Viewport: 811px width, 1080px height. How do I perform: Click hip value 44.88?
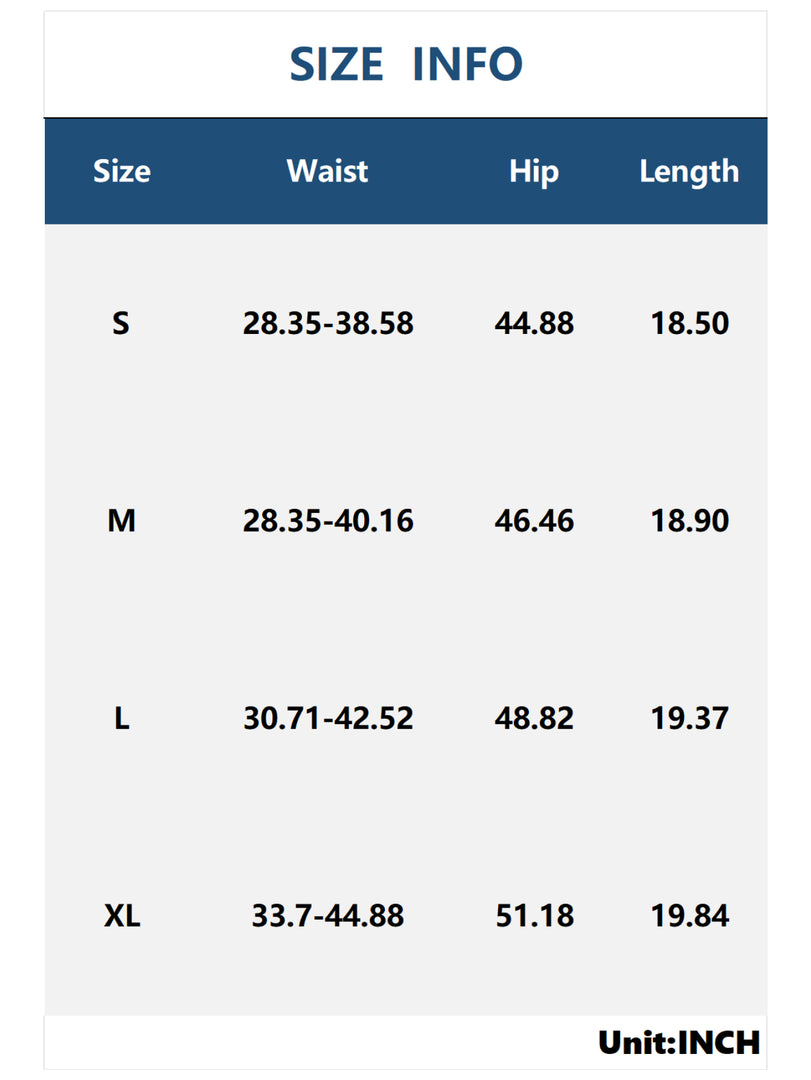pyautogui.click(x=534, y=323)
